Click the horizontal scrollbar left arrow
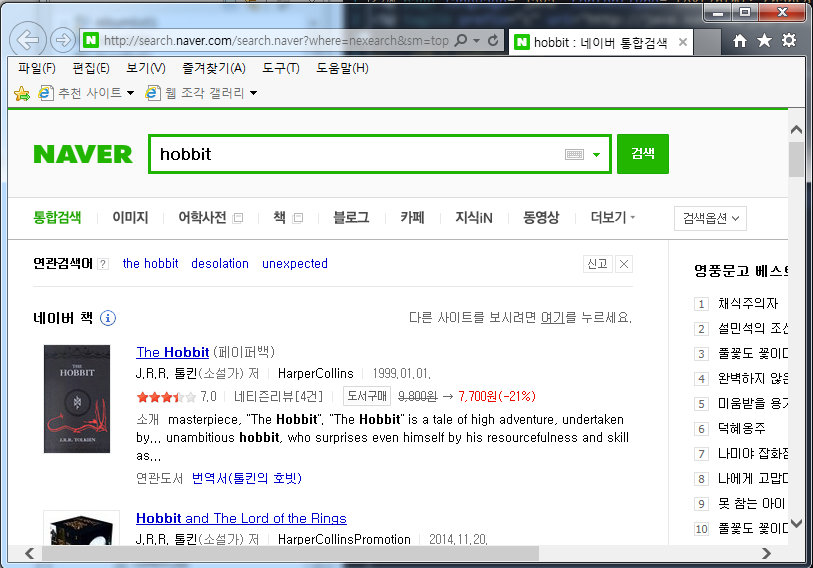This screenshot has height=568, width=813. [x=30, y=553]
